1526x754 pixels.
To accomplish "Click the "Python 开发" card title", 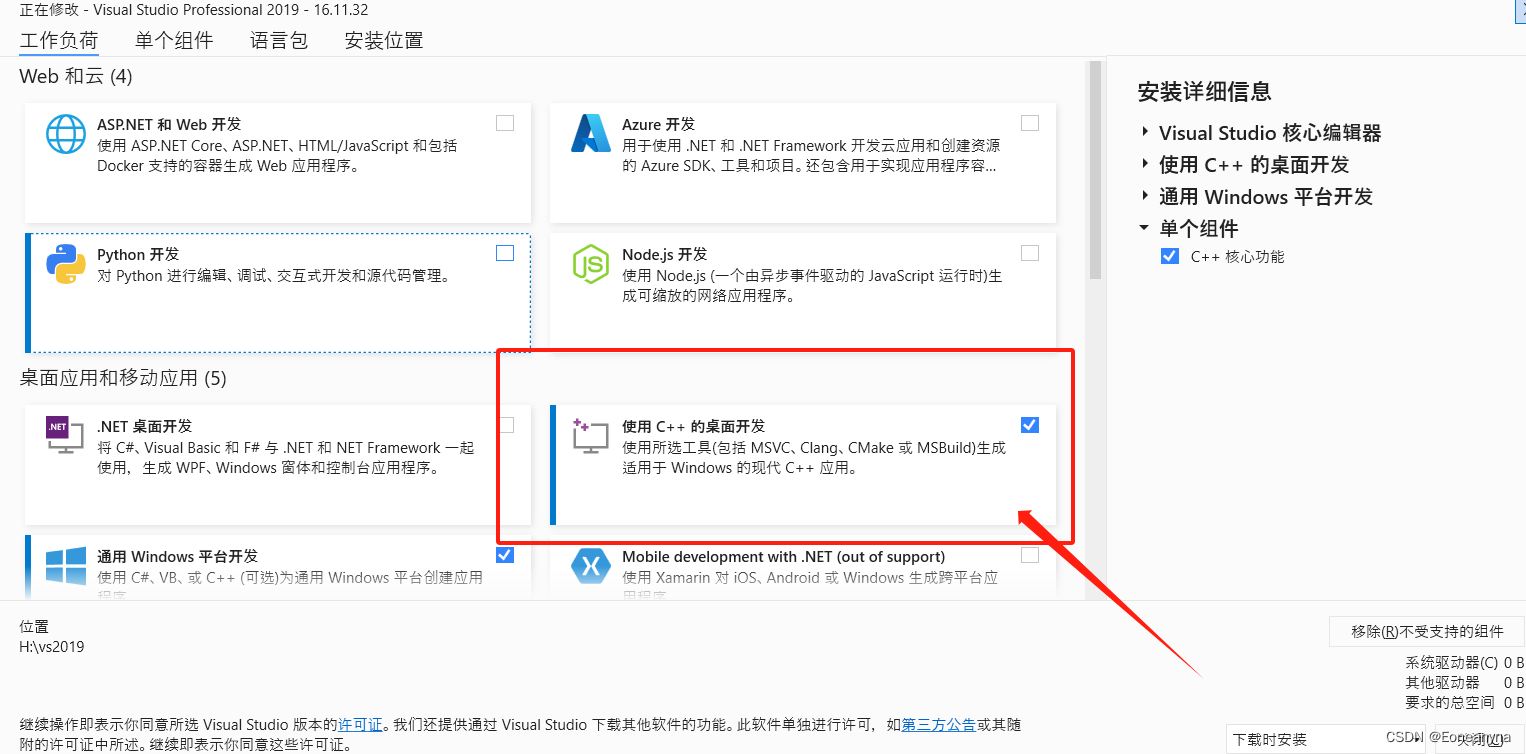I will click(x=138, y=254).
